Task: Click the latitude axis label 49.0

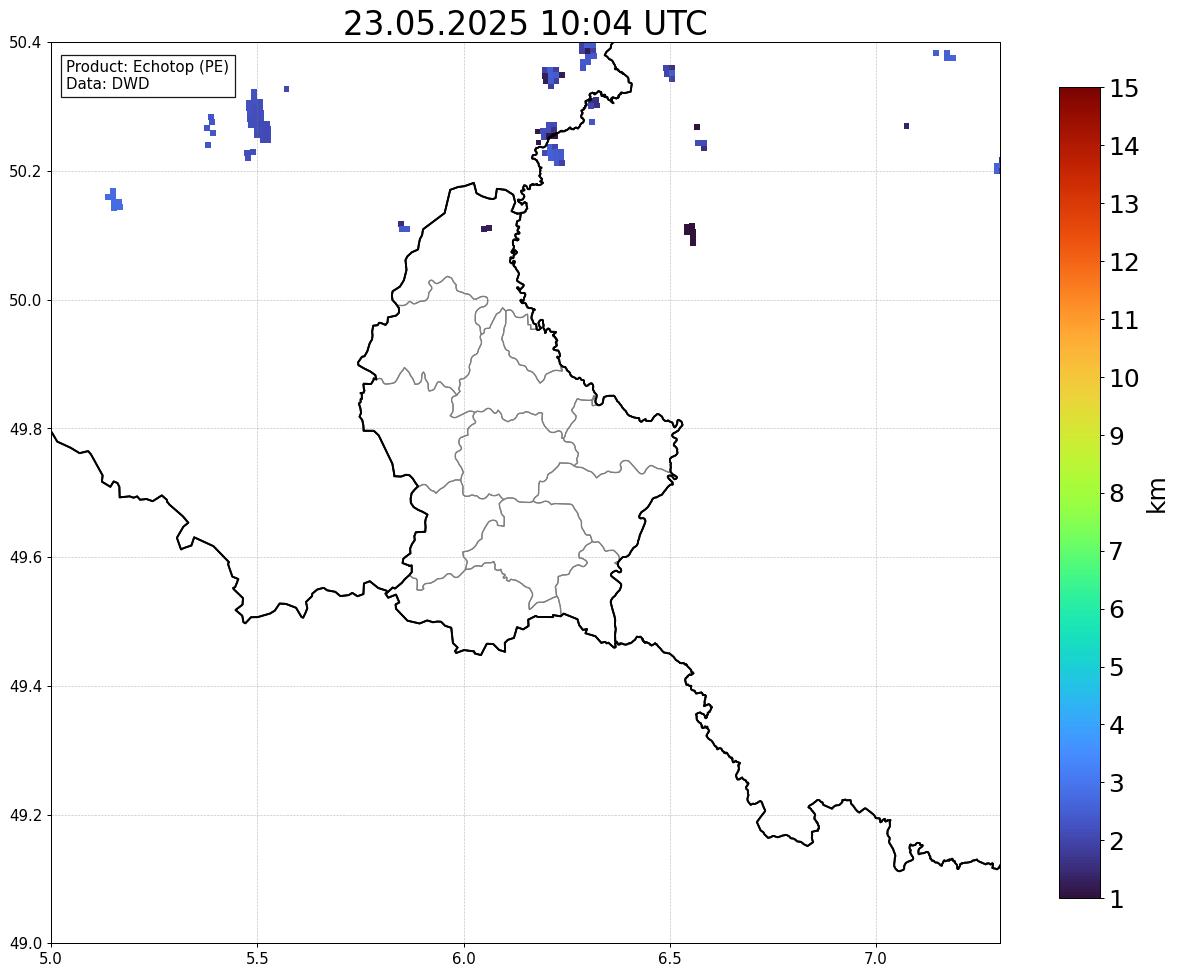Action: 26,944
